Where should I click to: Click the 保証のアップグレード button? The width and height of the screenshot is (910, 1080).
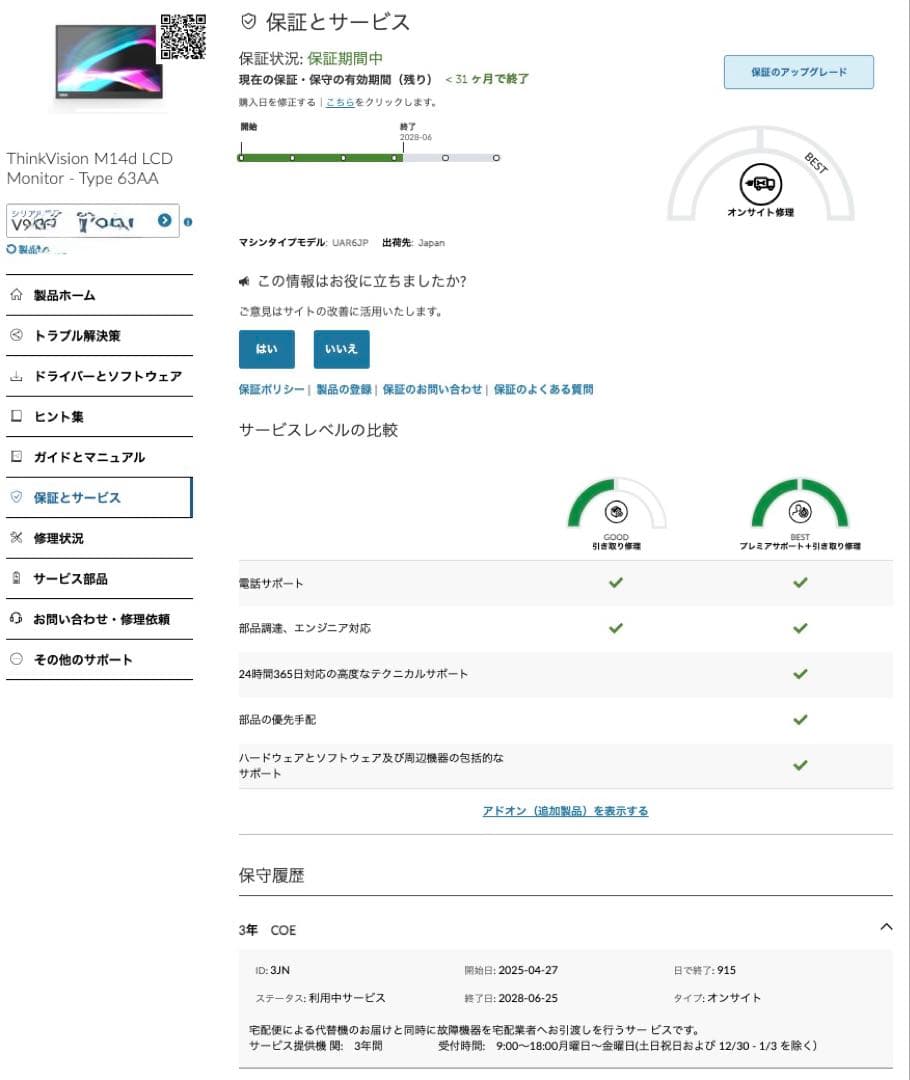798,71
